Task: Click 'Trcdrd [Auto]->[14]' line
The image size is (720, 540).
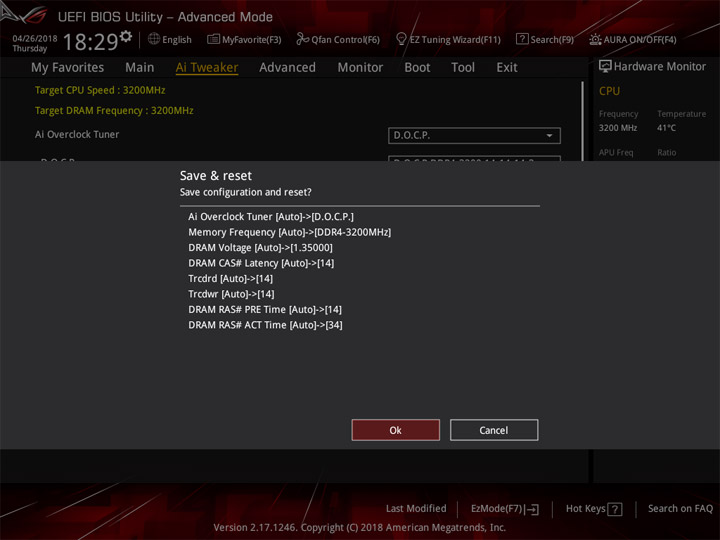Action: coord(231,279)
